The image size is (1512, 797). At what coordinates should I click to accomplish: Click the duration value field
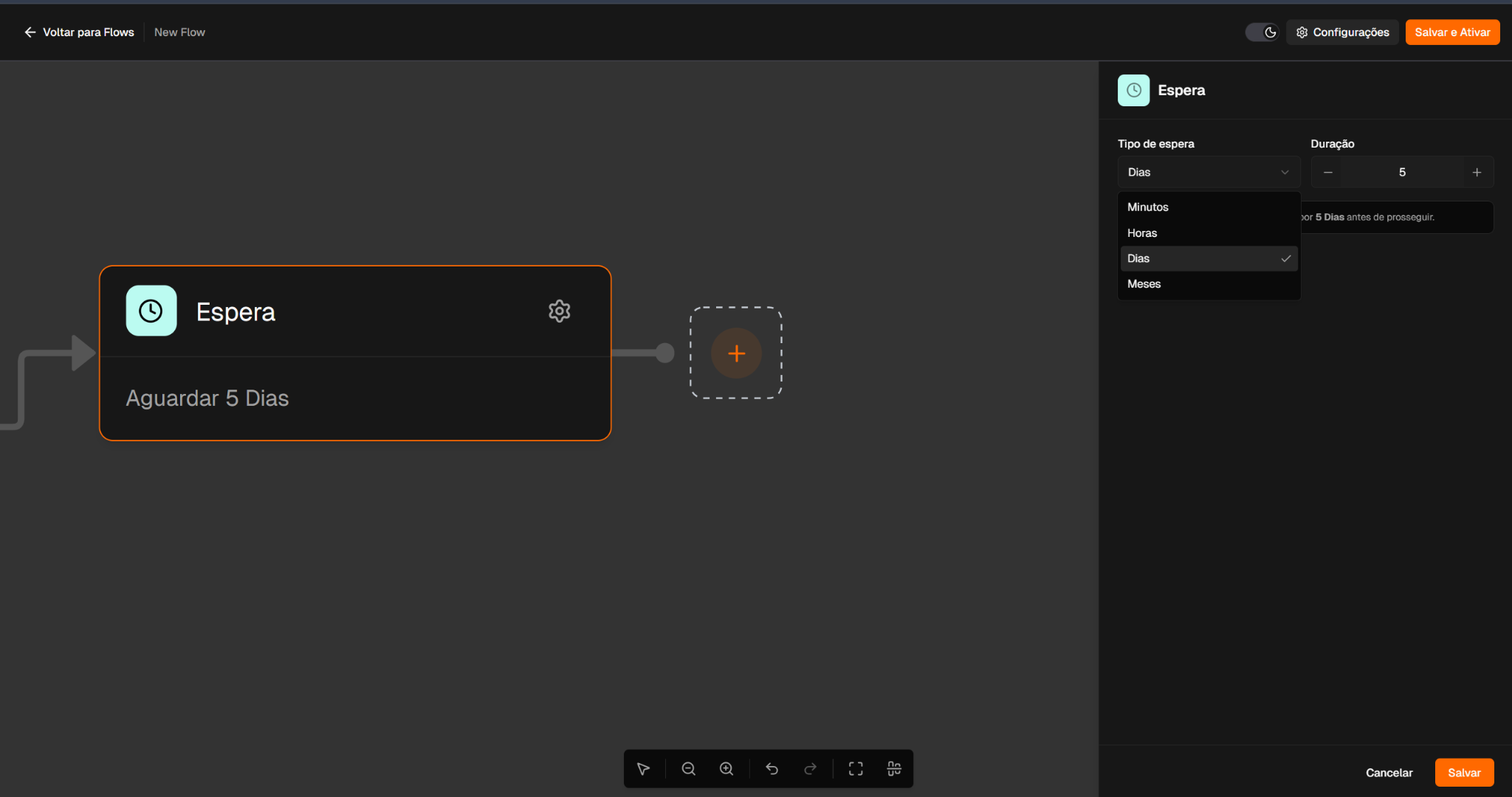pyautogui.click(x=1402, y=172)
